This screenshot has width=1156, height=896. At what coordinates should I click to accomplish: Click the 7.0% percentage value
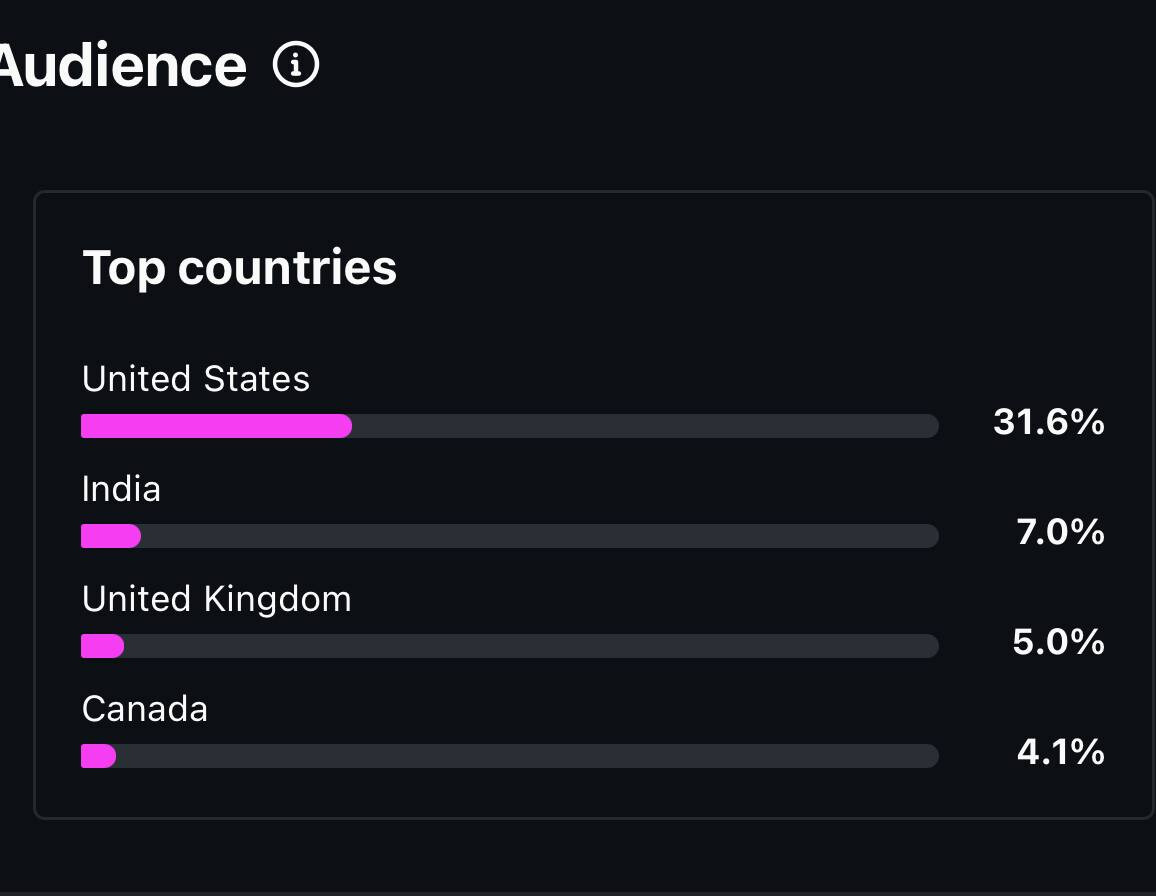click(1060, 532)
